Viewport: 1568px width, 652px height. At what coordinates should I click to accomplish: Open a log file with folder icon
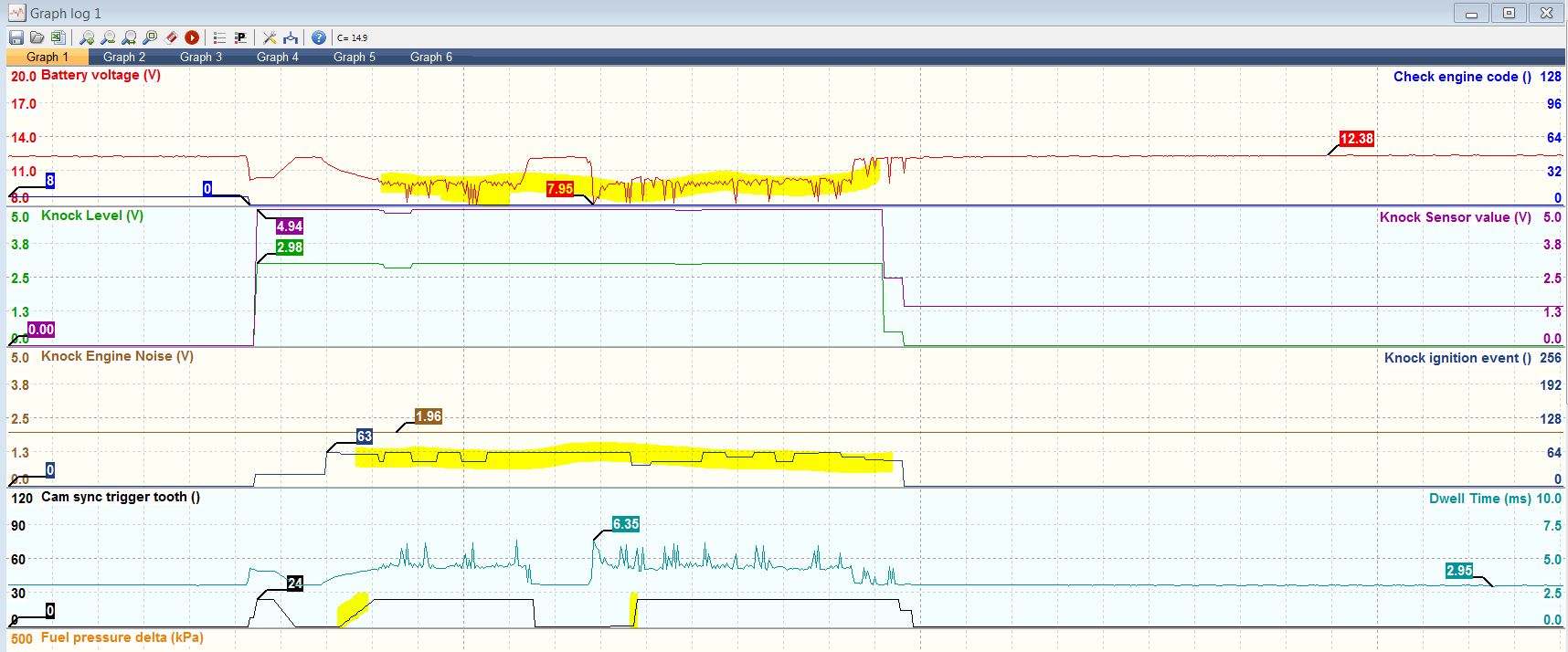[x=37, y=37]
